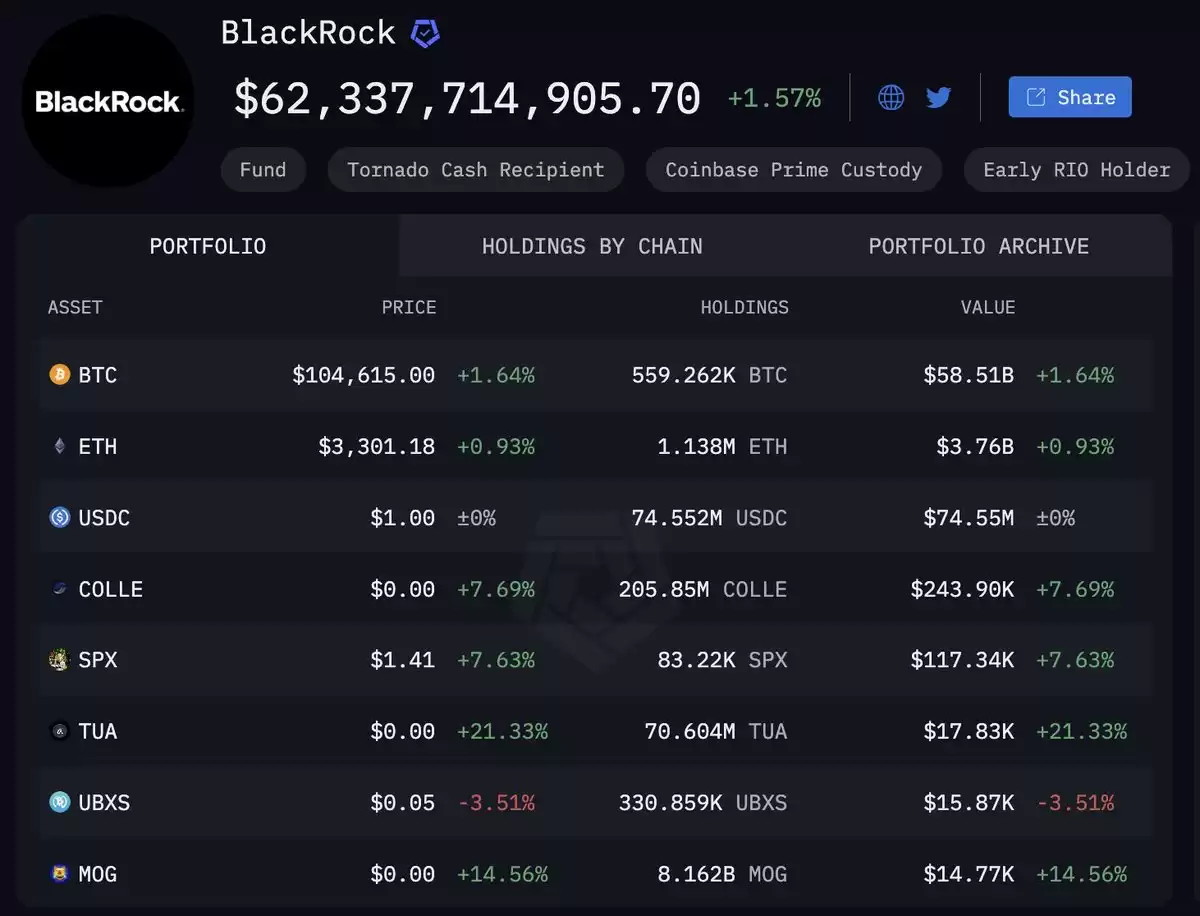The width and height of the screenshot is (1200, 916).
Task: Open the COLLE asset row
Action: [x=597, y=589]
